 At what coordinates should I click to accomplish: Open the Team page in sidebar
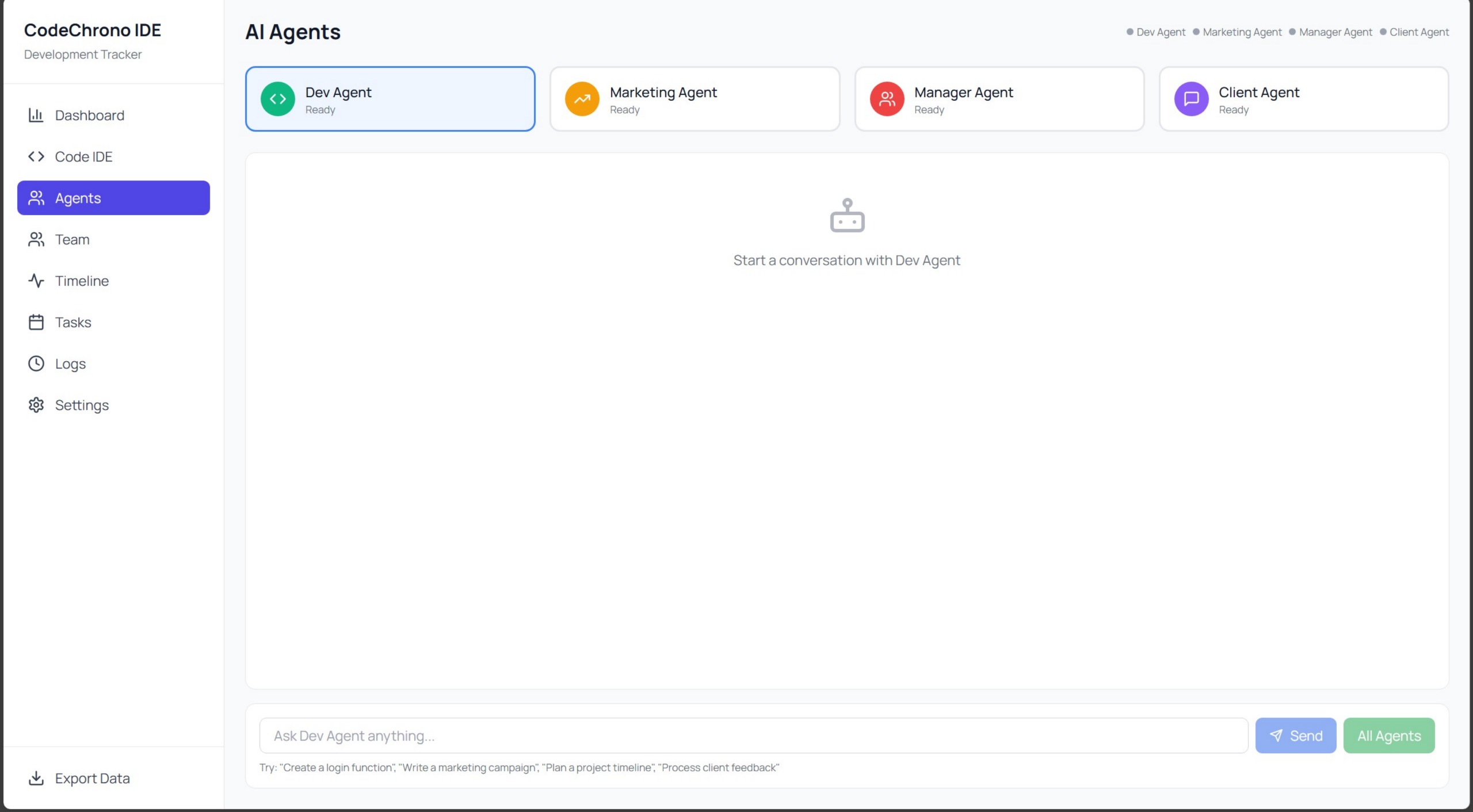coord(72,239)
